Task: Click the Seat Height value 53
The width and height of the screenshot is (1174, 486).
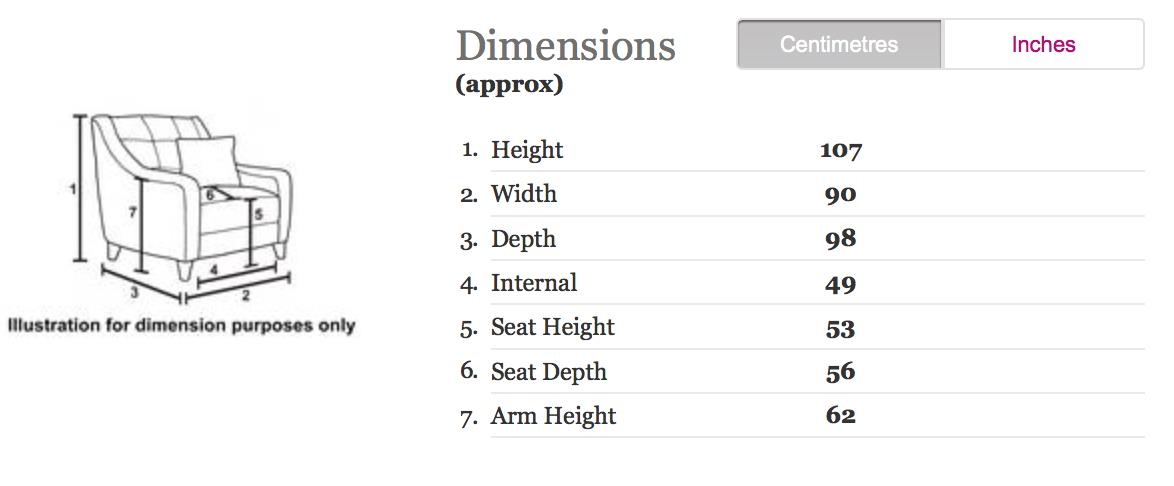Action: point(840,328)
